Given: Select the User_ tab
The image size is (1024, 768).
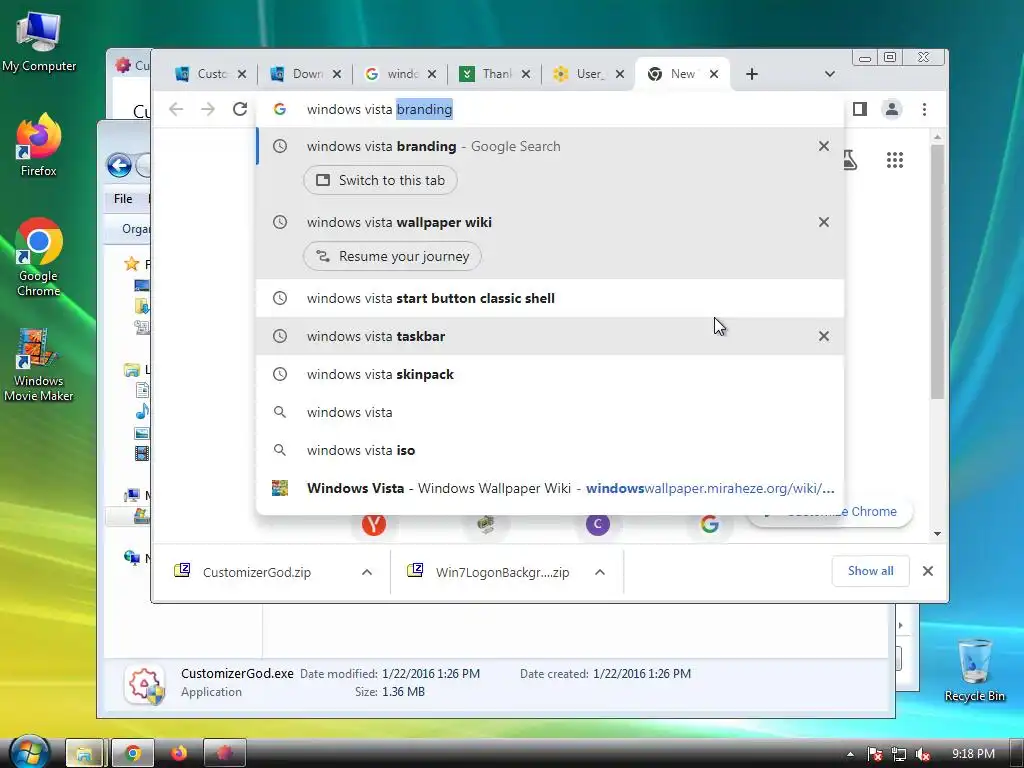Looking at the screenshot, I should (589, 74).
